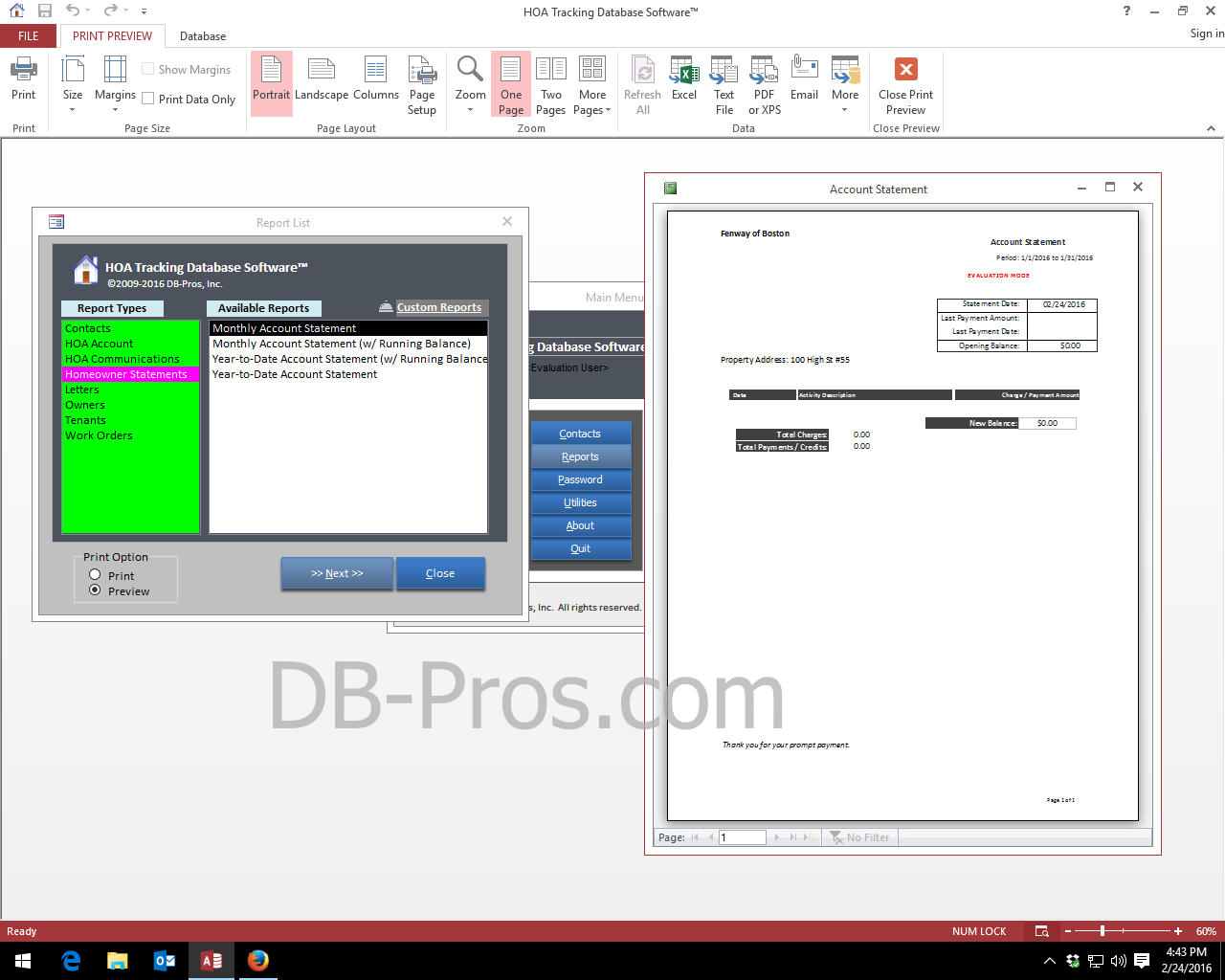Click Utilities button in Main Menu

tap(581, 502)
